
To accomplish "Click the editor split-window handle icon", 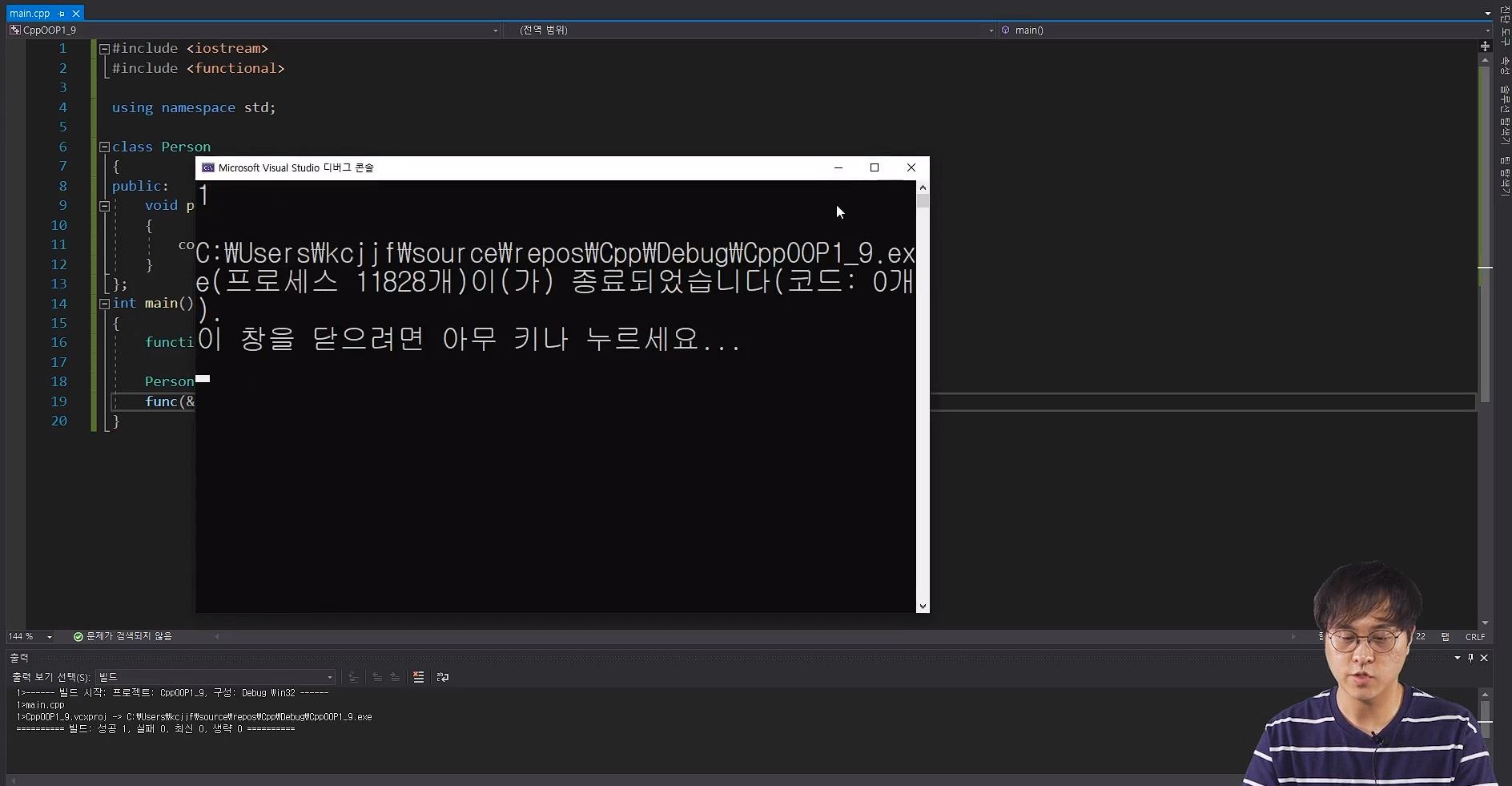I will tap(1485, 46).
